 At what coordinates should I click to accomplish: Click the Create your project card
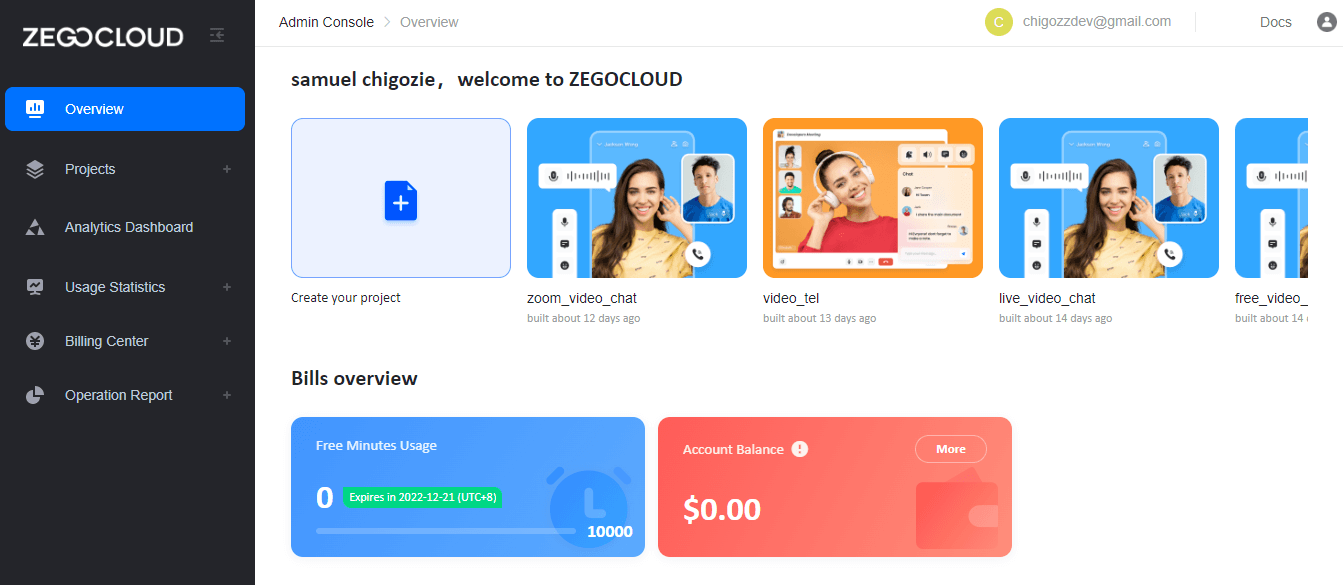pyautogui.click(x=400, y=197)
